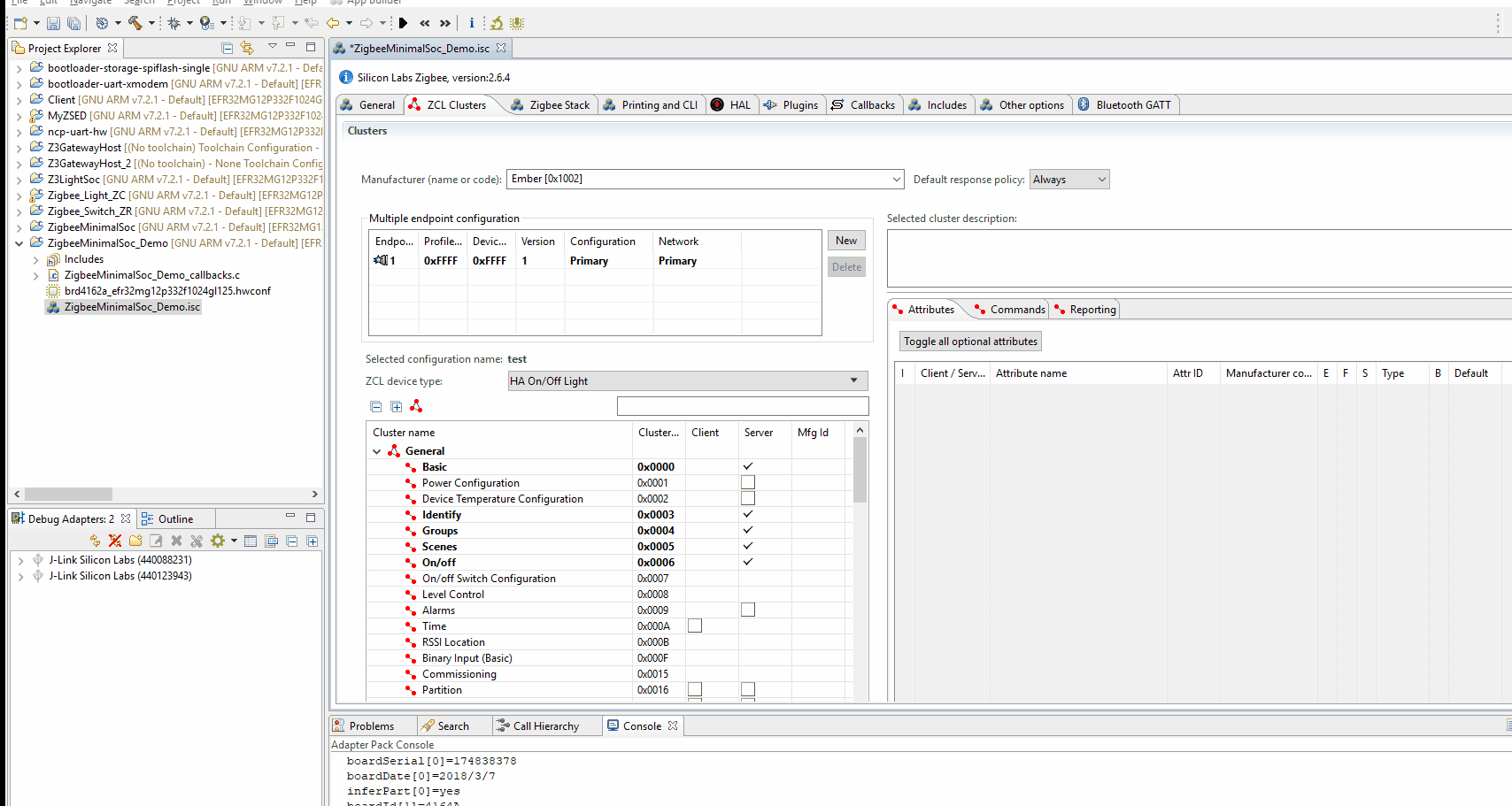Collapse the General cluster group
The width and height of the screenshot is (1512, 806).
click(x=377, y=451)
